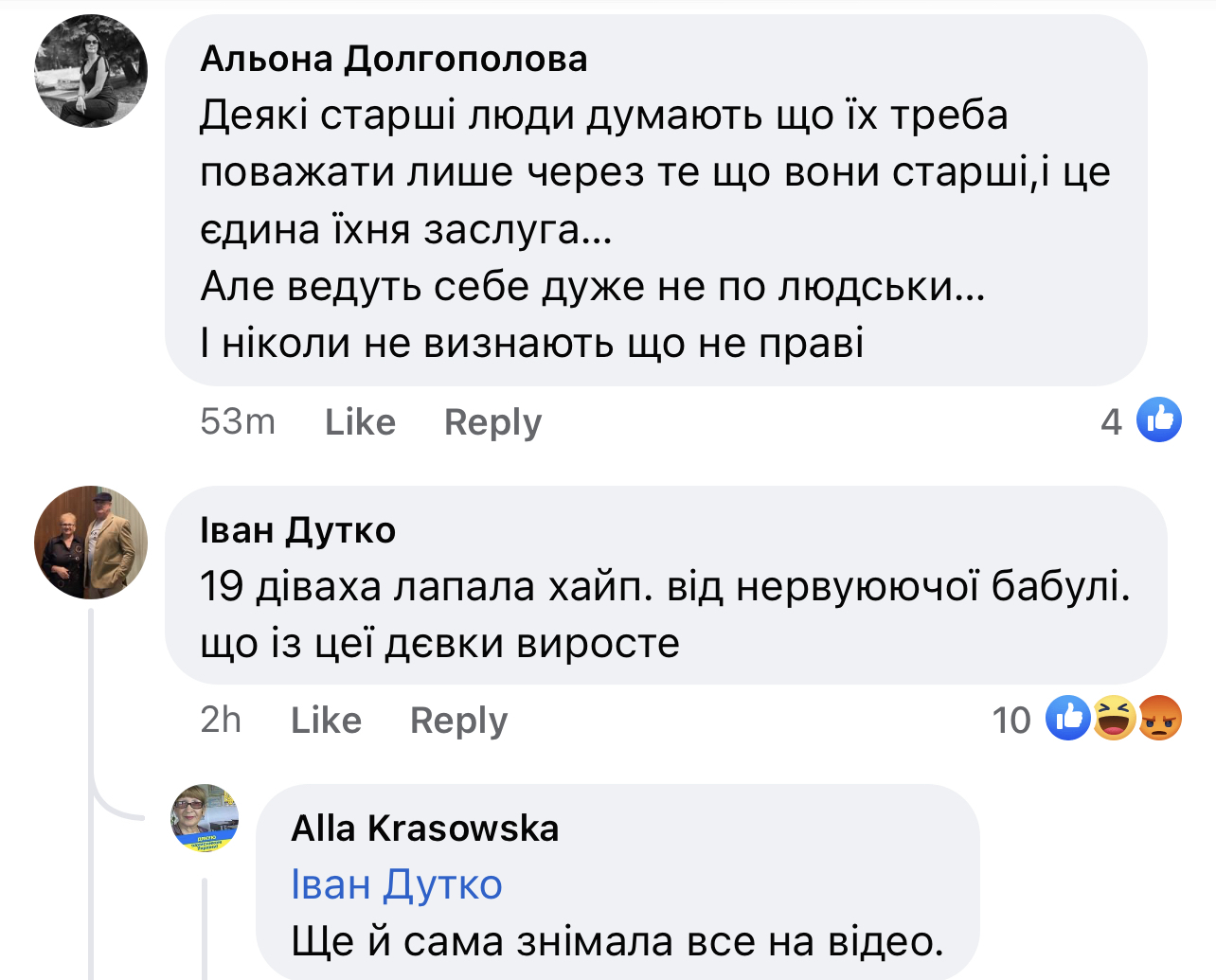Click the angry emoji reaction icon
Screen dimensions: 1216x980
(x=1159, y=719)
